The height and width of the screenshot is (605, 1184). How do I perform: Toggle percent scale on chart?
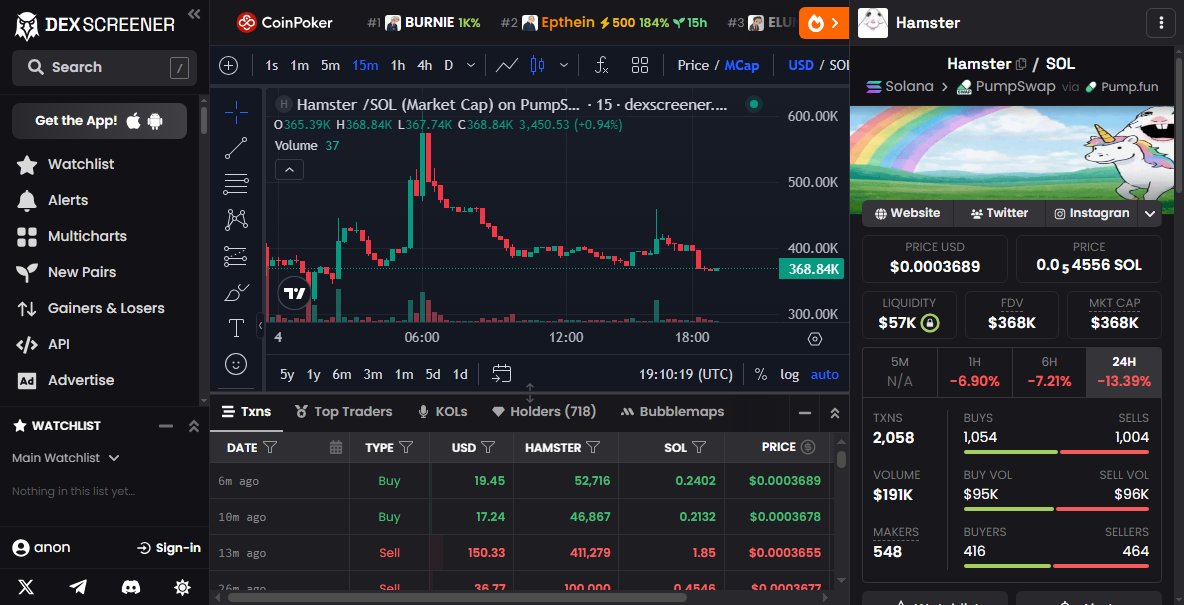click(760, 374)
